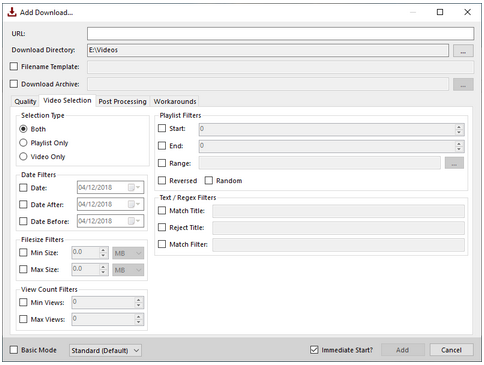
Task: Select the Both radio option
Action: 23,129
